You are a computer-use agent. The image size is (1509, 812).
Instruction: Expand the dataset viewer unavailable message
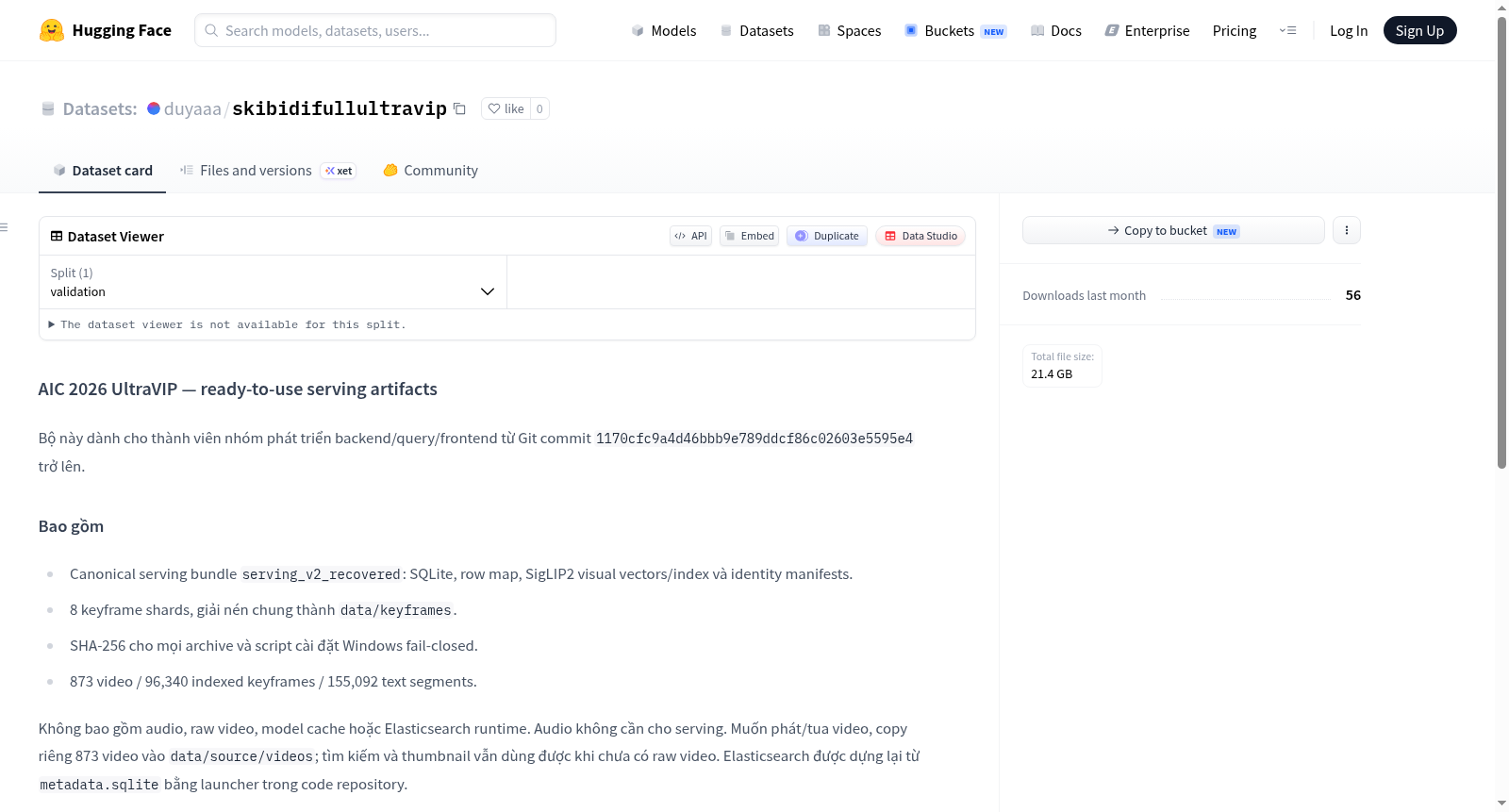tap(227, 324)
